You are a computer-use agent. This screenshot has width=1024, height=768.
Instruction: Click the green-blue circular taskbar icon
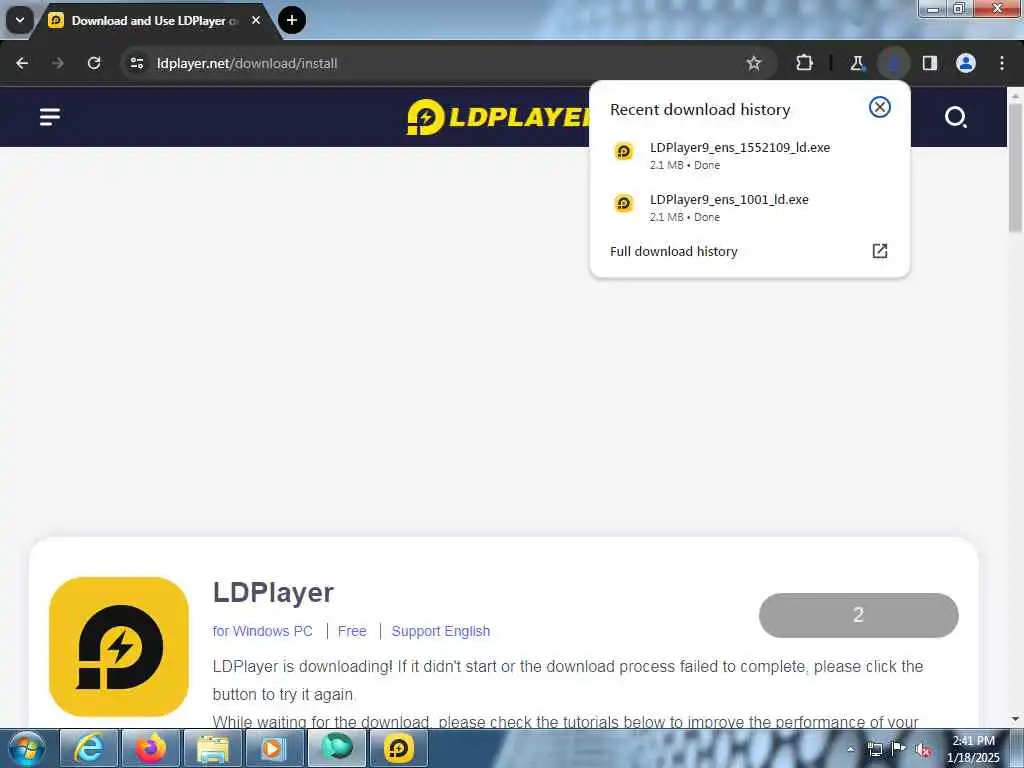(x=336, y=748)
